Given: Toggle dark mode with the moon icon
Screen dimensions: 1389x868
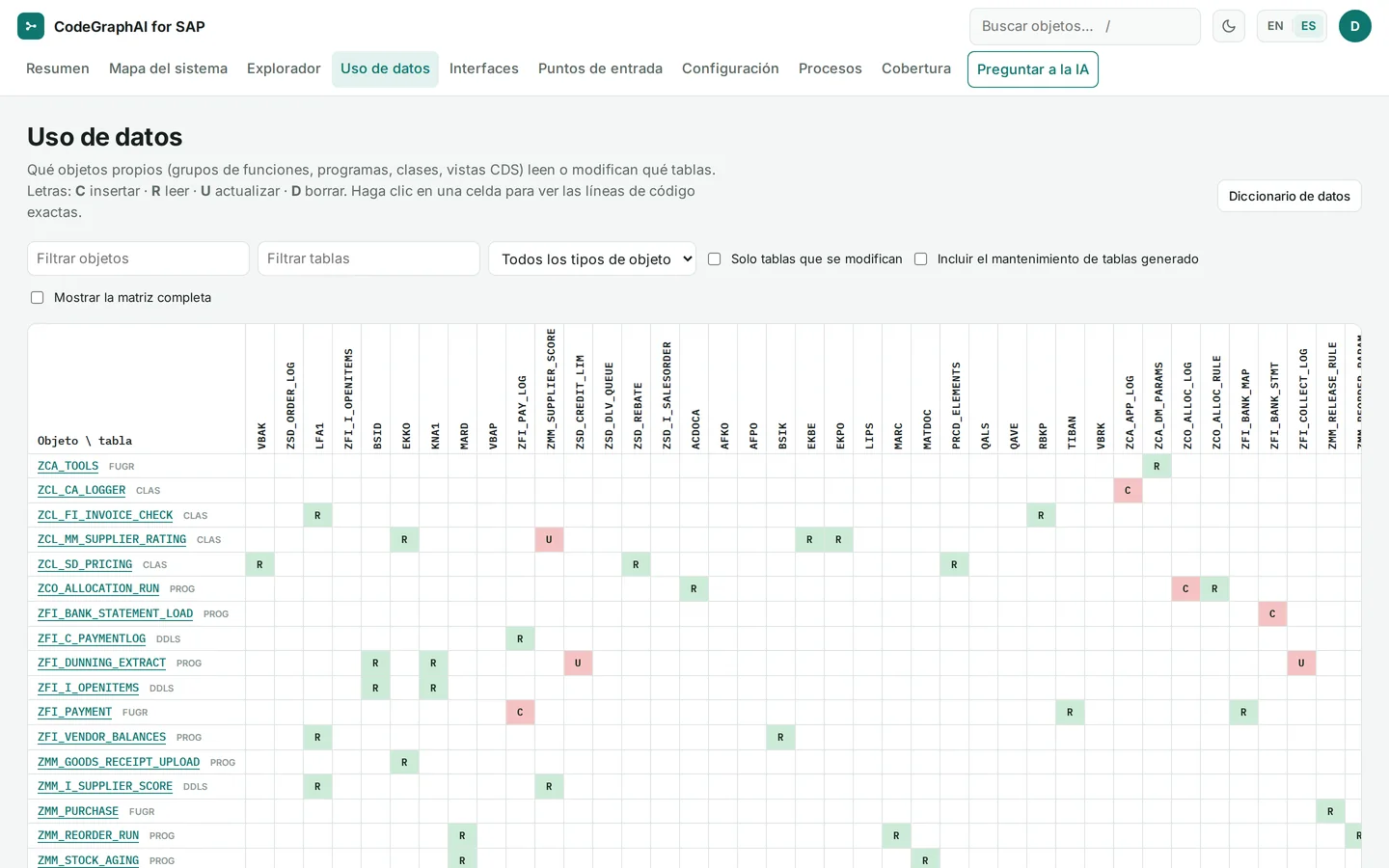Looking at the screenshot, I should (1229, 26).
